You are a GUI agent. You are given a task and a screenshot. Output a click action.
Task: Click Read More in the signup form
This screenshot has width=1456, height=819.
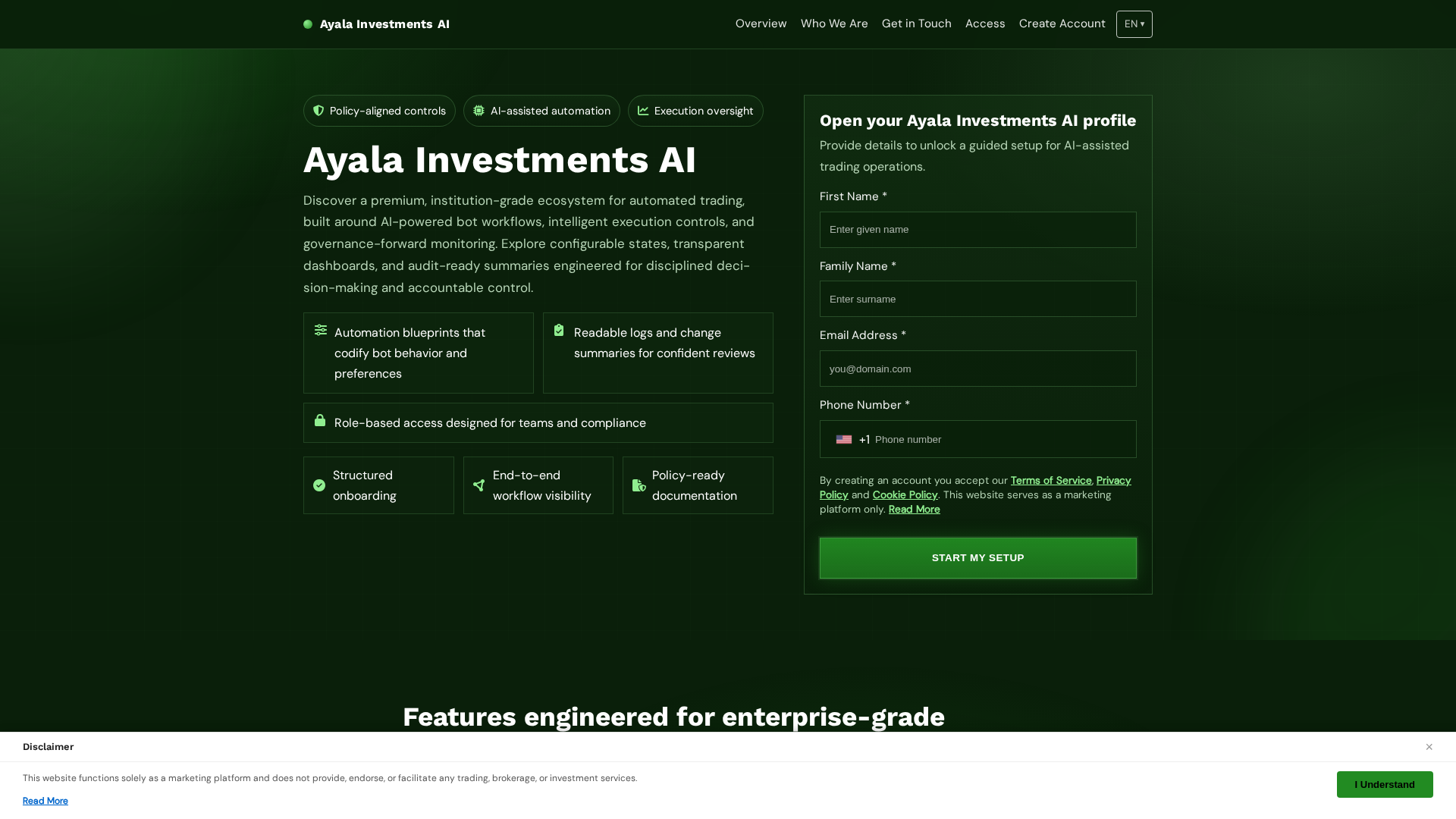[x=914, y=509]
